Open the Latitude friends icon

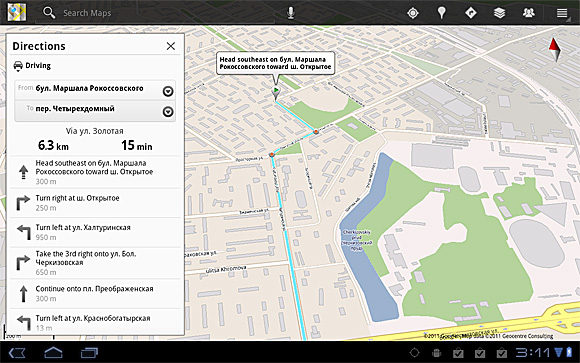(529, 13)
